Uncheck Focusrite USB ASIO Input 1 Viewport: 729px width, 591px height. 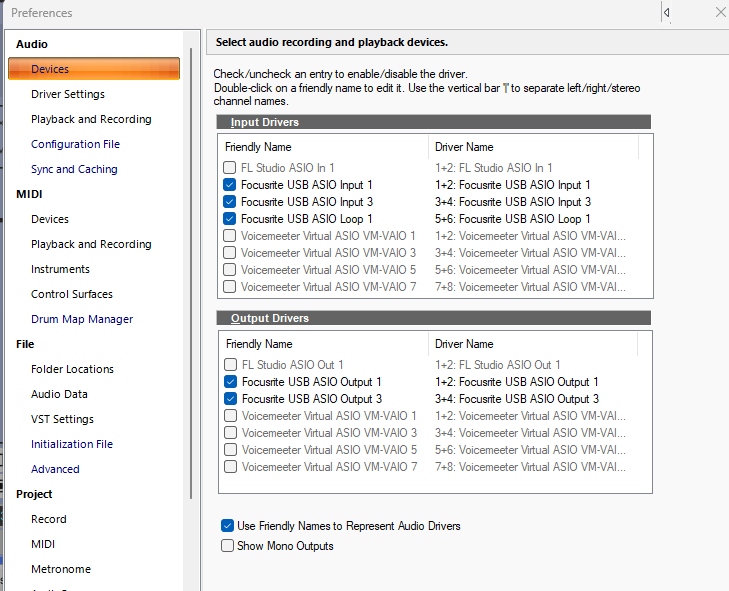click(x=230, y=185)
